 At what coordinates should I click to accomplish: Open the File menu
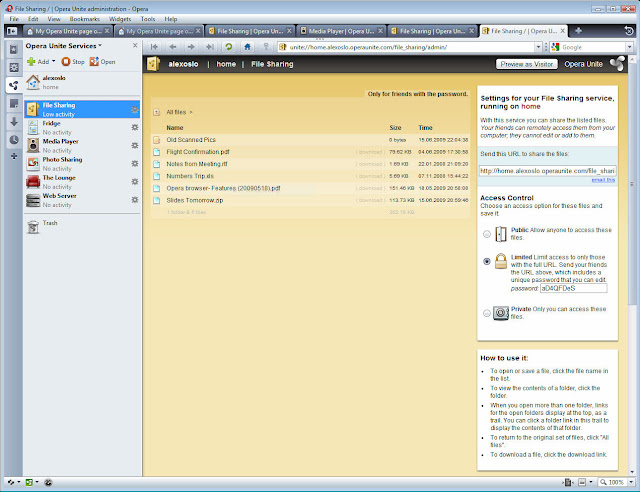(14, 19)
